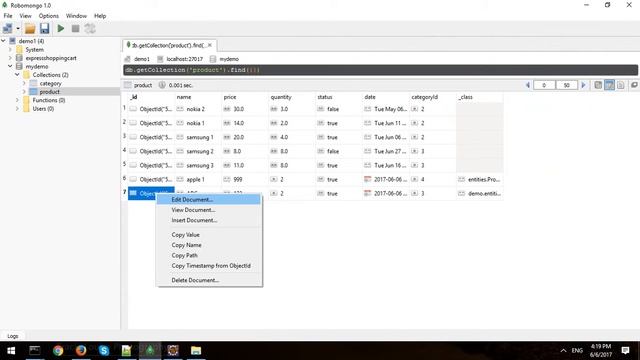Open Firefox from the taskbar
Screen dimensions: 640x360
[x=81, y=351]
